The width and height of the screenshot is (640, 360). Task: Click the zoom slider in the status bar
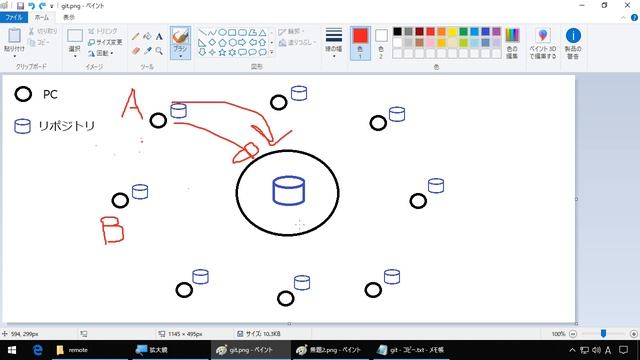point(603,334)
